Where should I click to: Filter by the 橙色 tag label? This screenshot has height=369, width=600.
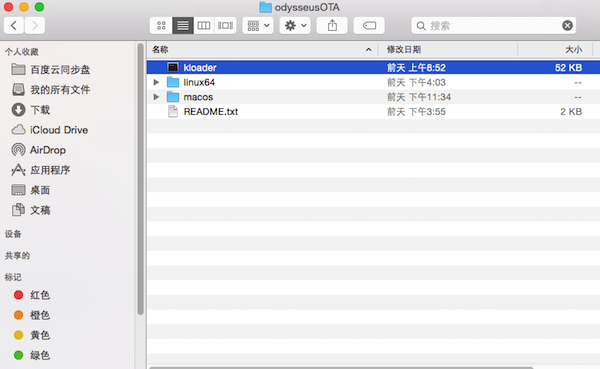[40, 315]
